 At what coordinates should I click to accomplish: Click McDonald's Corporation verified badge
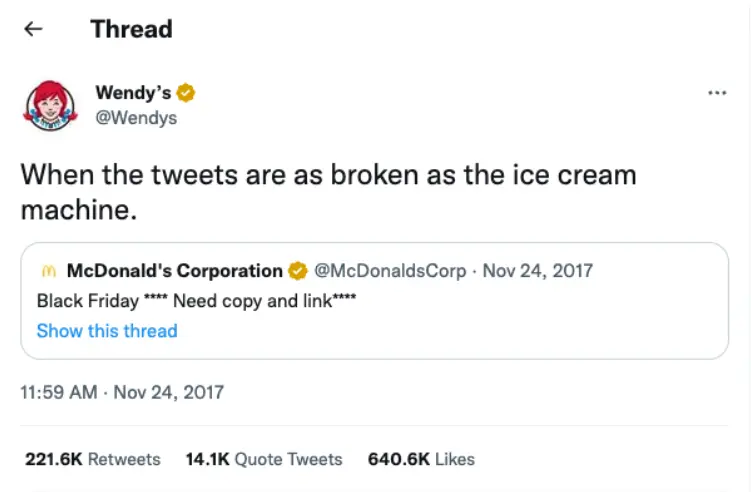click(297, 271)
